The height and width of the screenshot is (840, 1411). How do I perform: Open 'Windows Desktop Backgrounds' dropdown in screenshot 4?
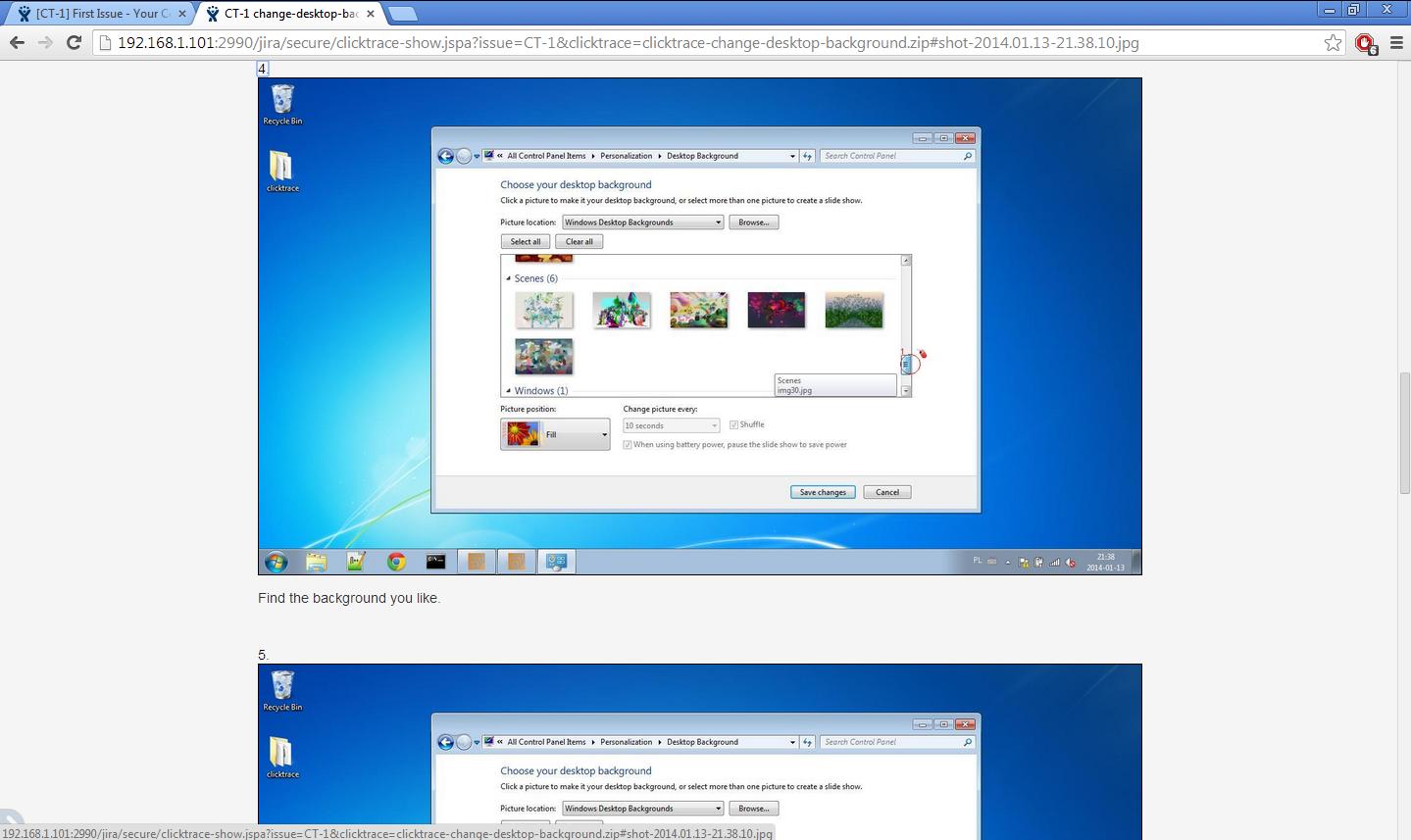click(x=642, y=222)
